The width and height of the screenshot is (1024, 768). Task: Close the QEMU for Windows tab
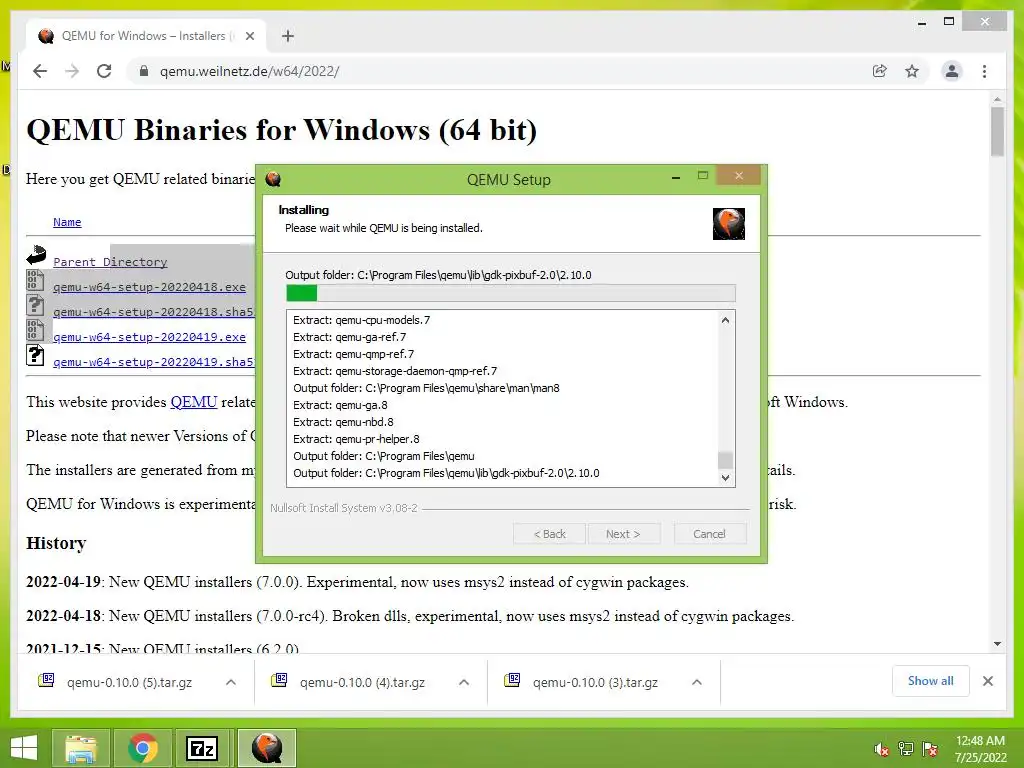(x=250, y=36)
